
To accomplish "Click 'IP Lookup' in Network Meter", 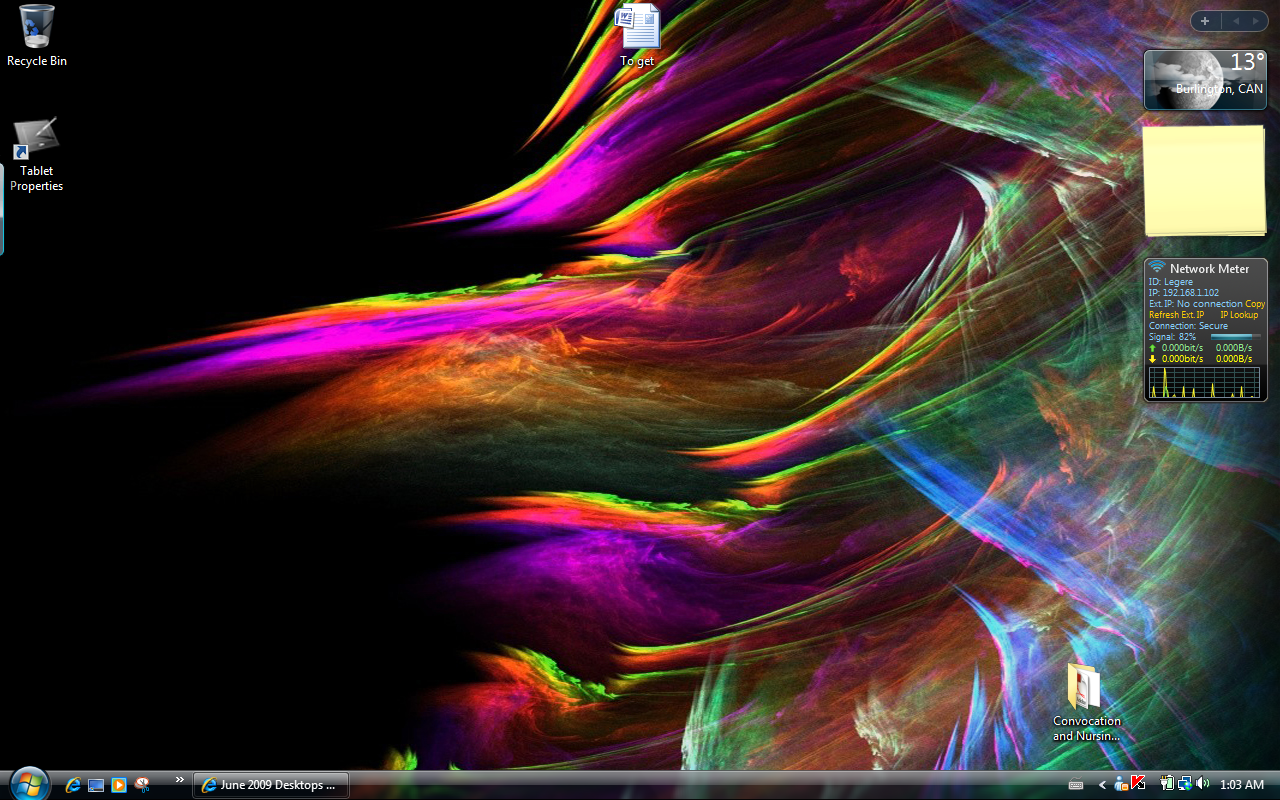I will (1239, 315).
